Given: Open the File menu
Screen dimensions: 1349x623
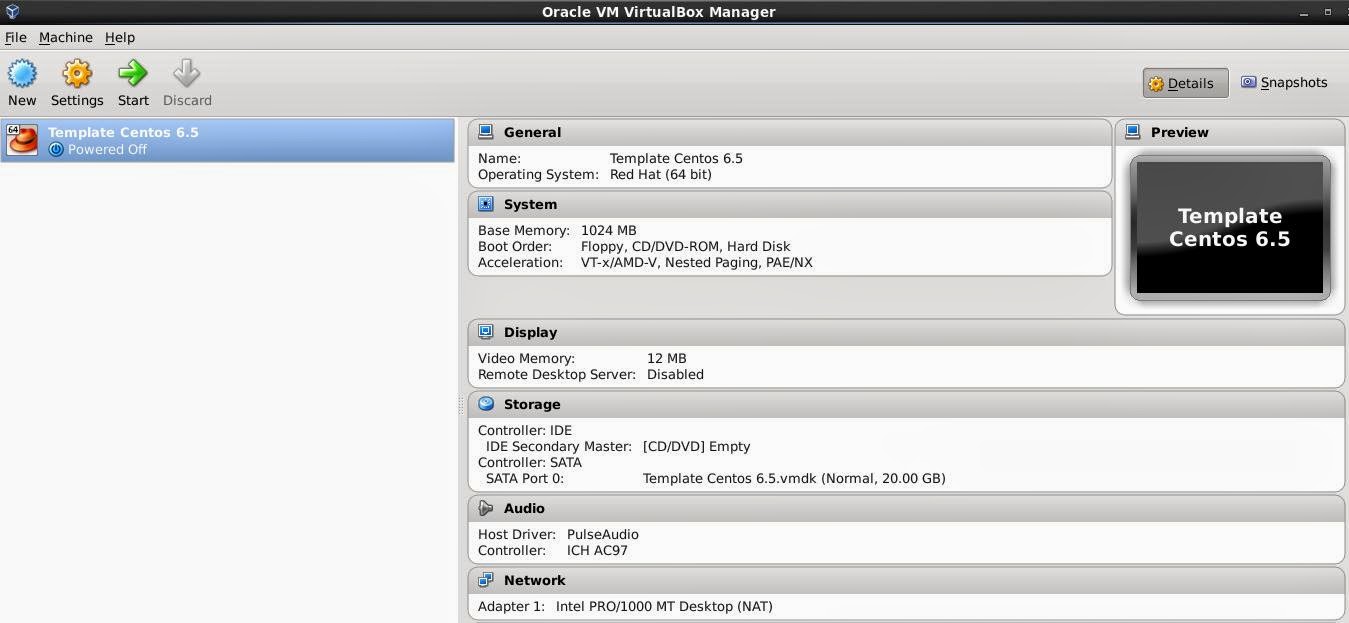Looking at the screenshot, I should (16, 37).
